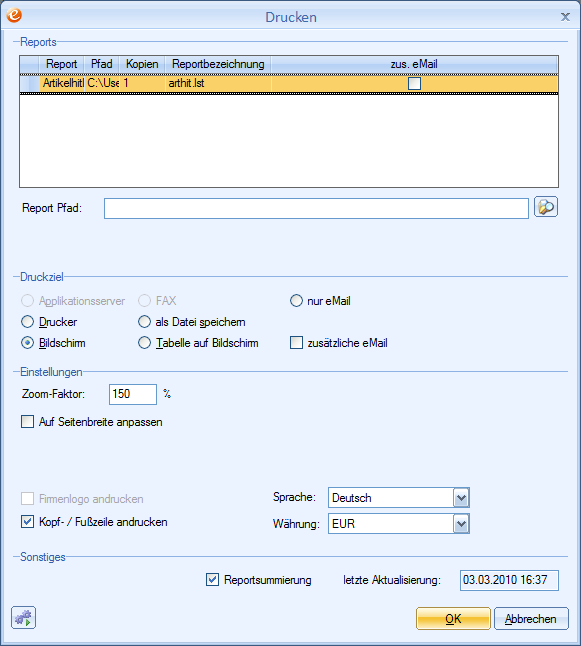Click into the Report Pfad input field
The height and width of the screenshot is (646, 581).
pos(316,208)
